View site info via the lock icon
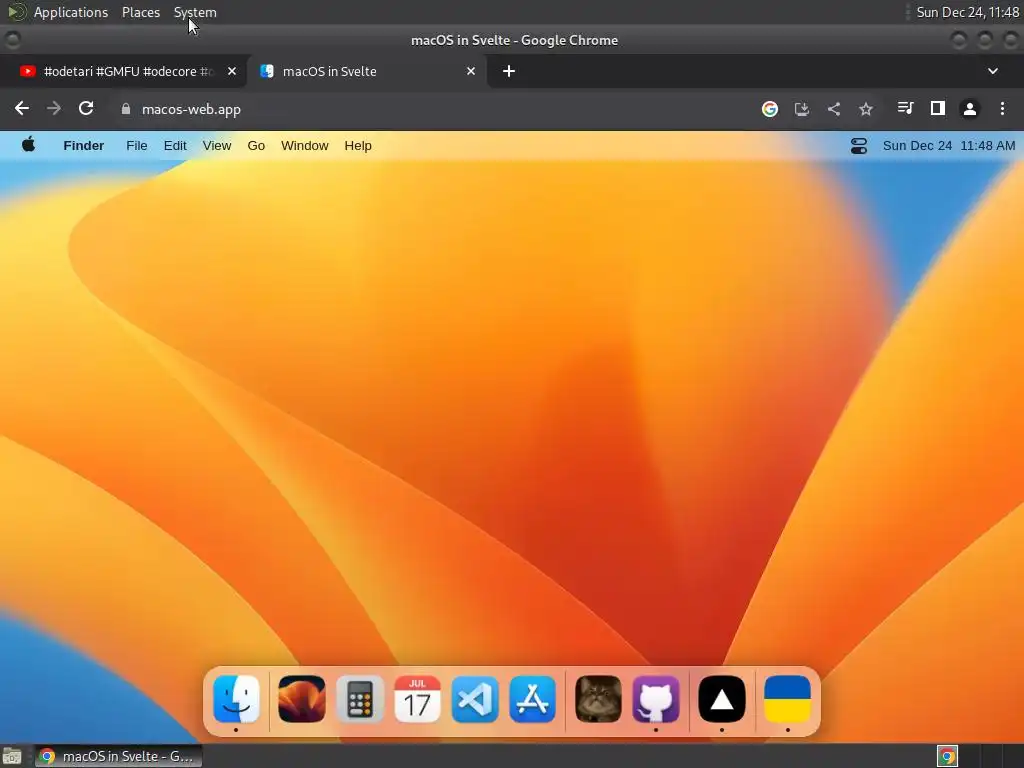The width and height of the screenshot is (1024, 768). tap(126, 109)
